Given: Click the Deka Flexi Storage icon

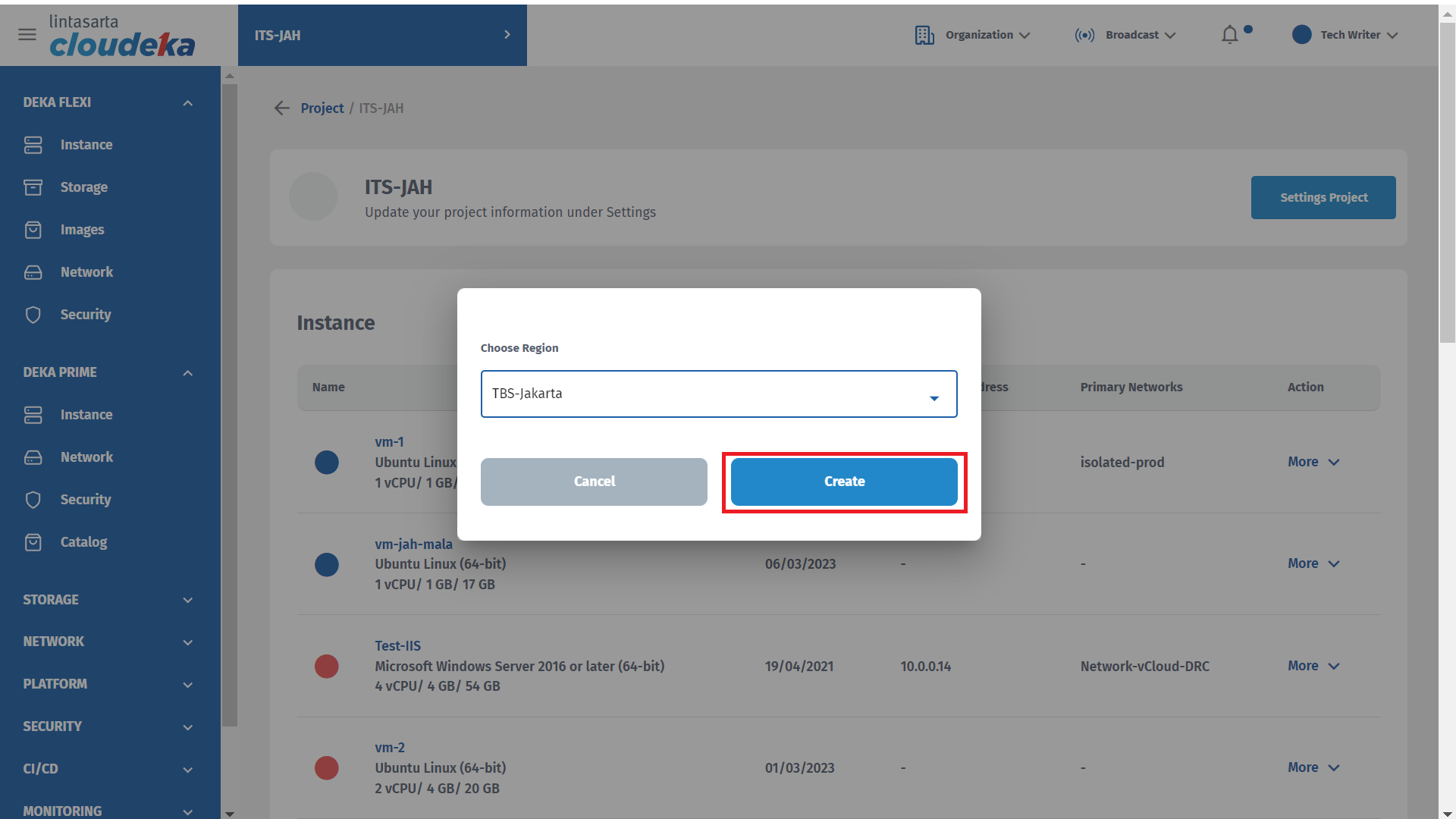Looking at the screenshot, I should pyautogui.click(x=33, y=187).
